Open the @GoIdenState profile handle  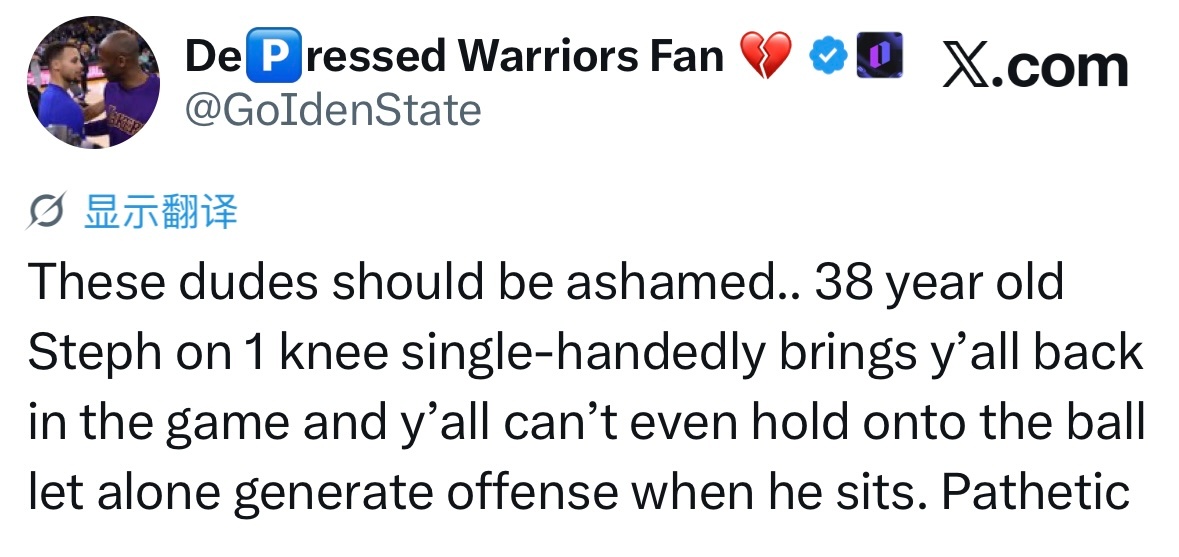click(333, 110)
